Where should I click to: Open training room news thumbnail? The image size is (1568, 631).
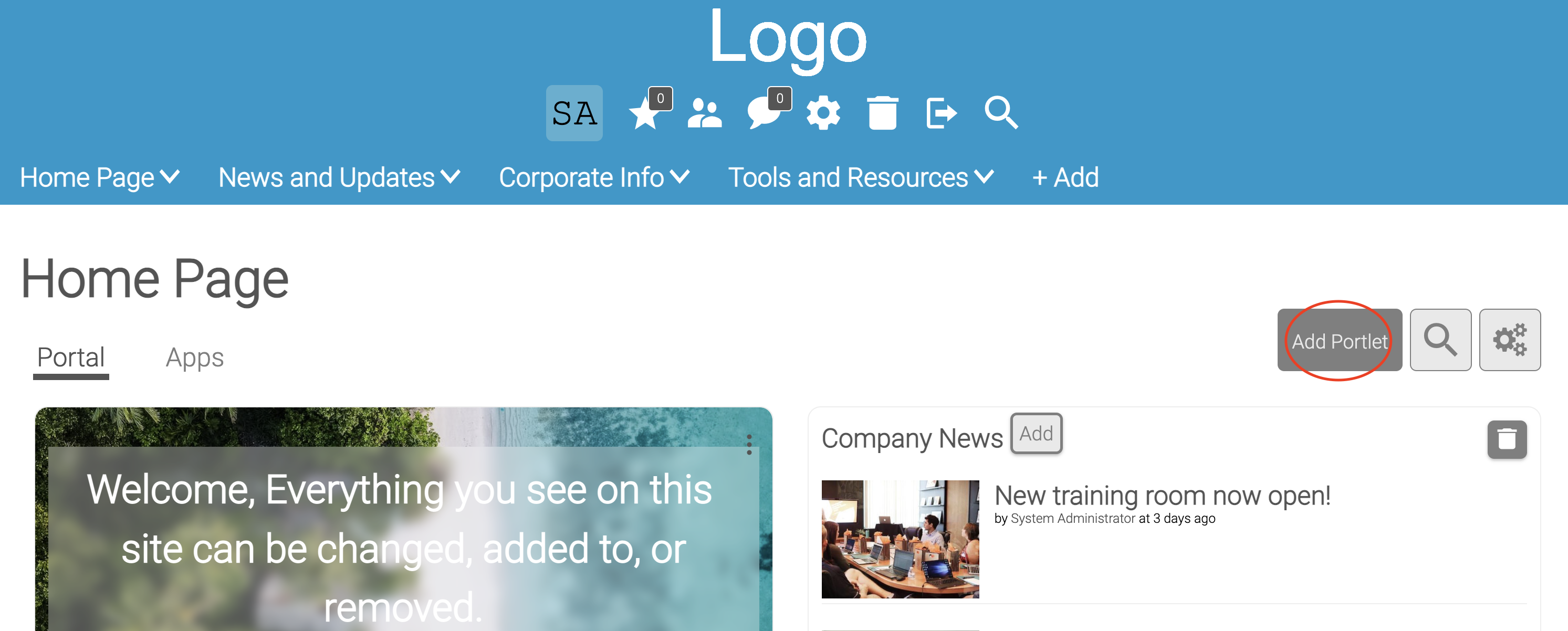click(900, 539)
